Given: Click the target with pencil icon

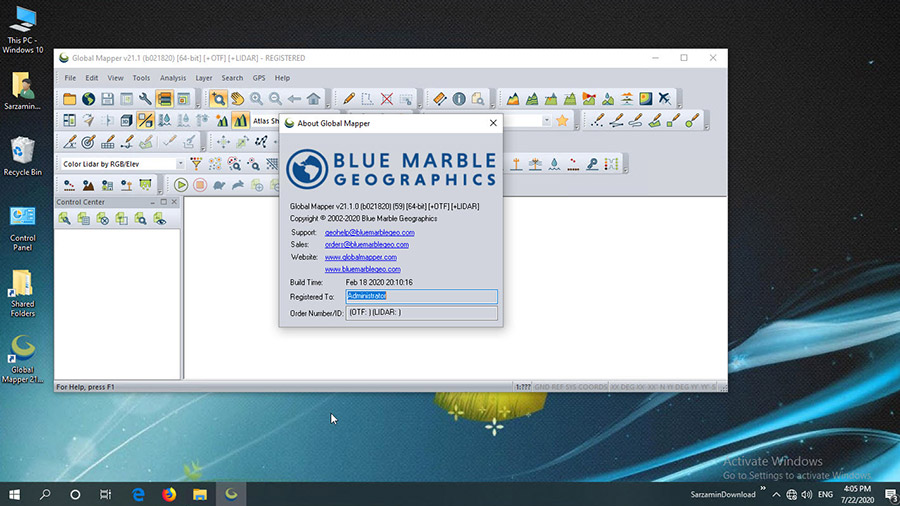Looking at the screenshot, I should click(x=88, y=142).
